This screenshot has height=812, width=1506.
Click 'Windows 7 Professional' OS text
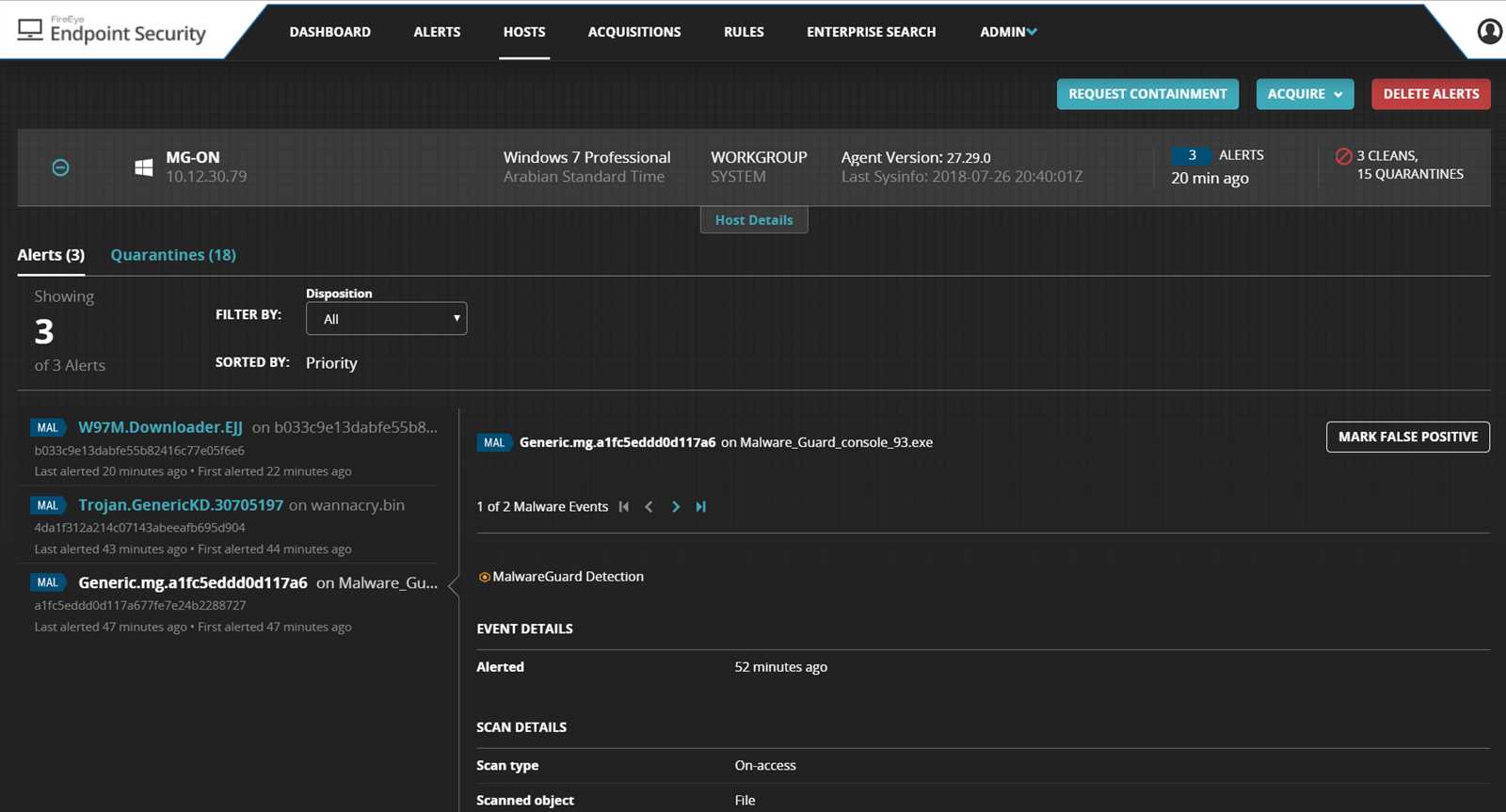[x=587, y=157]
